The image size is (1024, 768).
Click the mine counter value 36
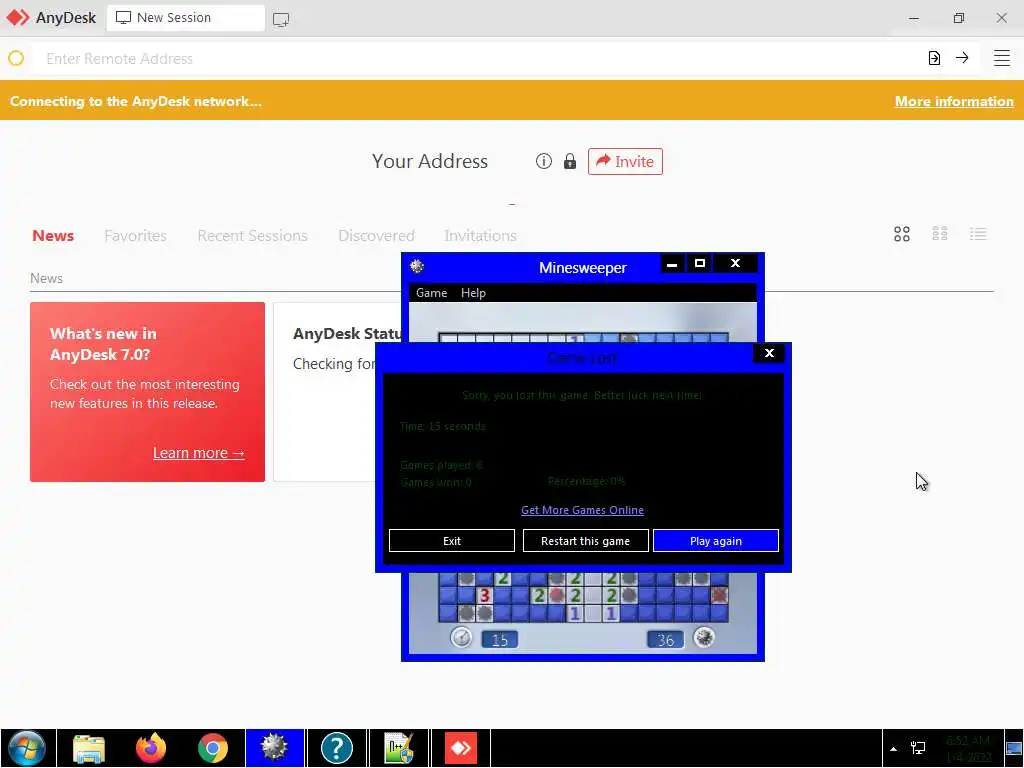pos(665,639)
